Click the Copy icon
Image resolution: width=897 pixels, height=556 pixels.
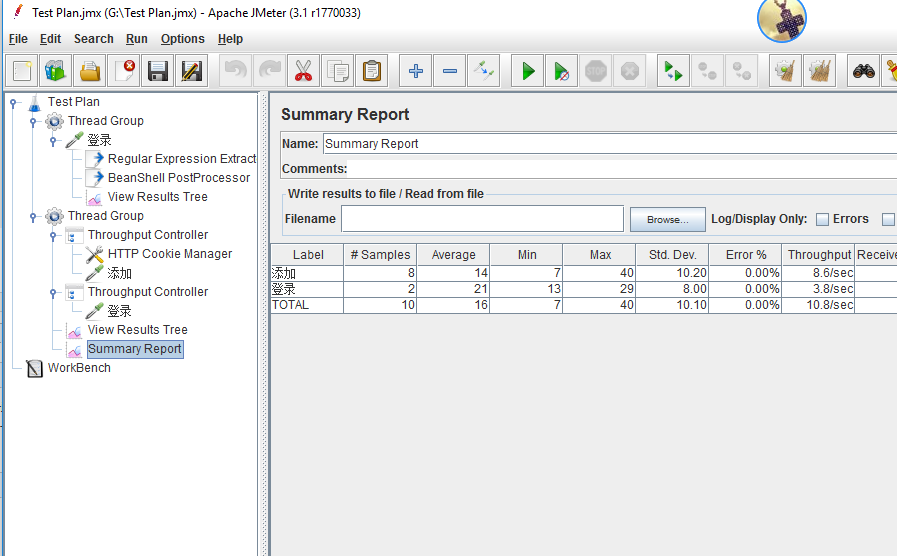point(338,72)
